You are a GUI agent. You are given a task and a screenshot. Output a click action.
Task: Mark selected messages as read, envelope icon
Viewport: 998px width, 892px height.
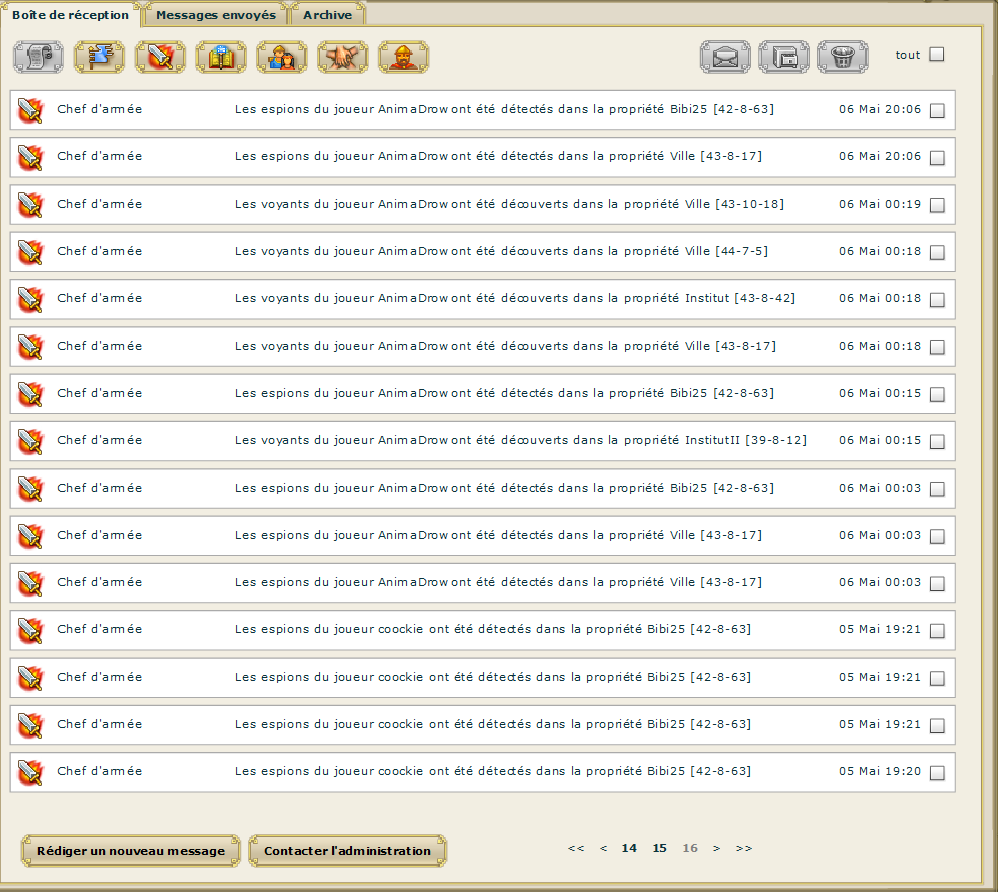pos(725,57)
